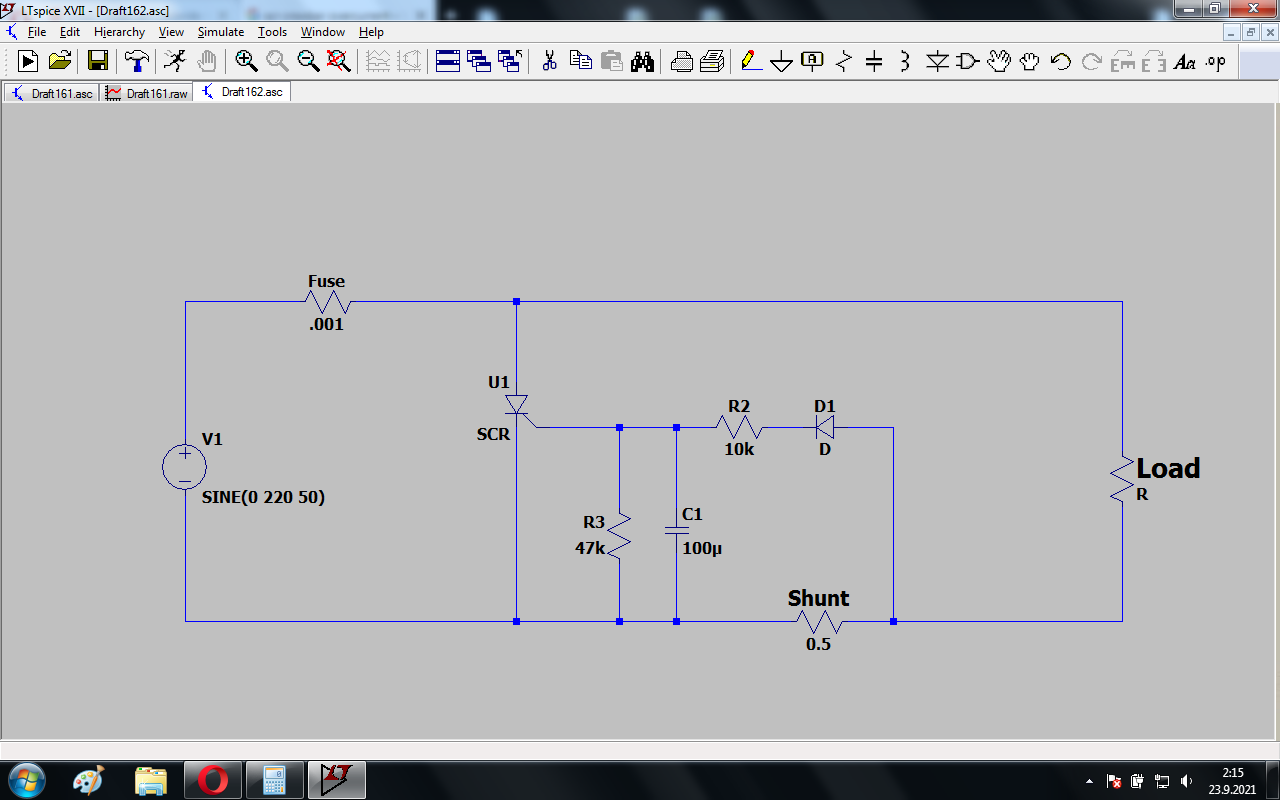Click the V1 voltage source symbol
Screen dimensions: 1280x800
[x=185, y=467]
